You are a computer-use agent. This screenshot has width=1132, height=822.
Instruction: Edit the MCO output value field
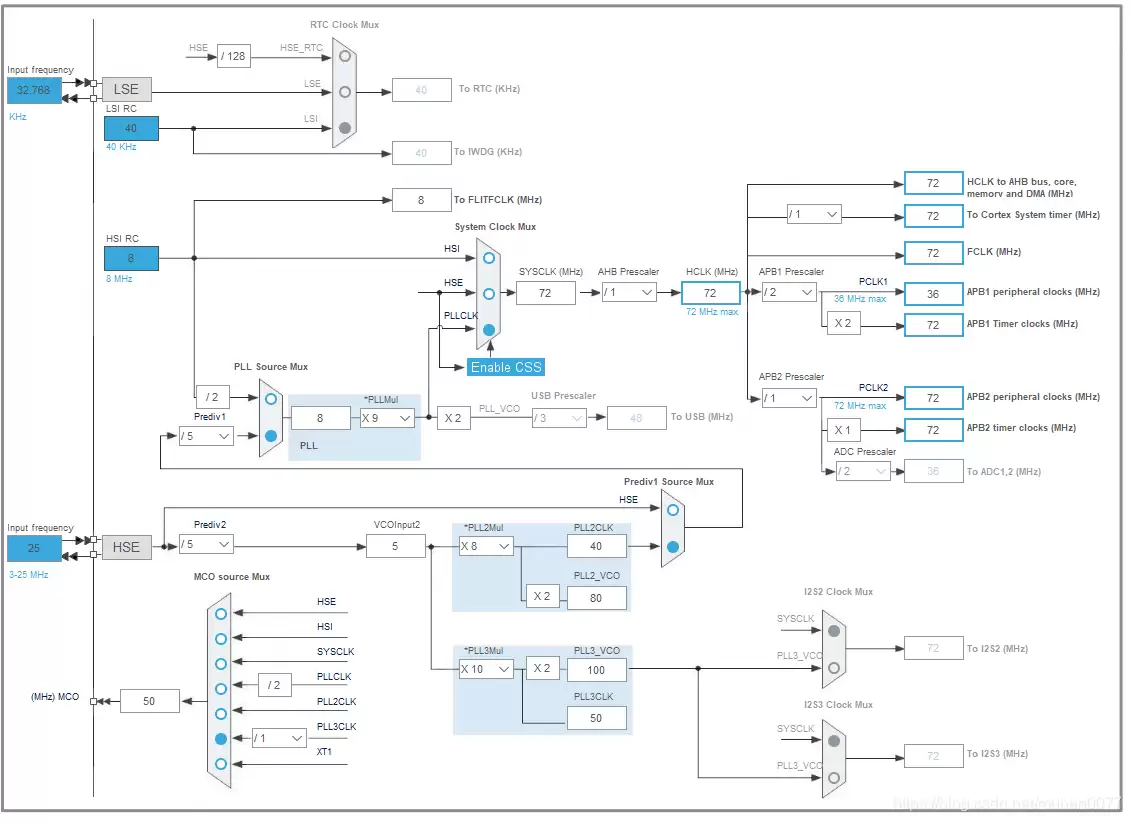pos(150,701)
